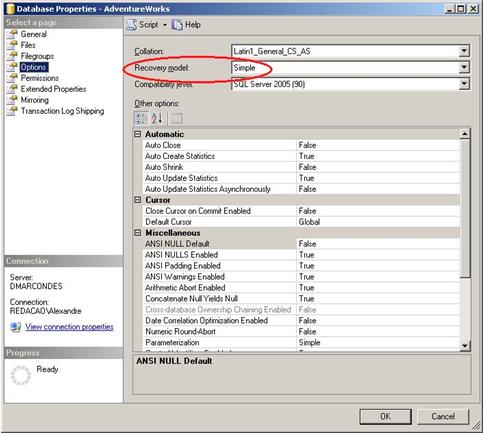The height and width of the screenshot is (433, 484).
Task: Click the database icon in title bar
Action: [10, 9]
